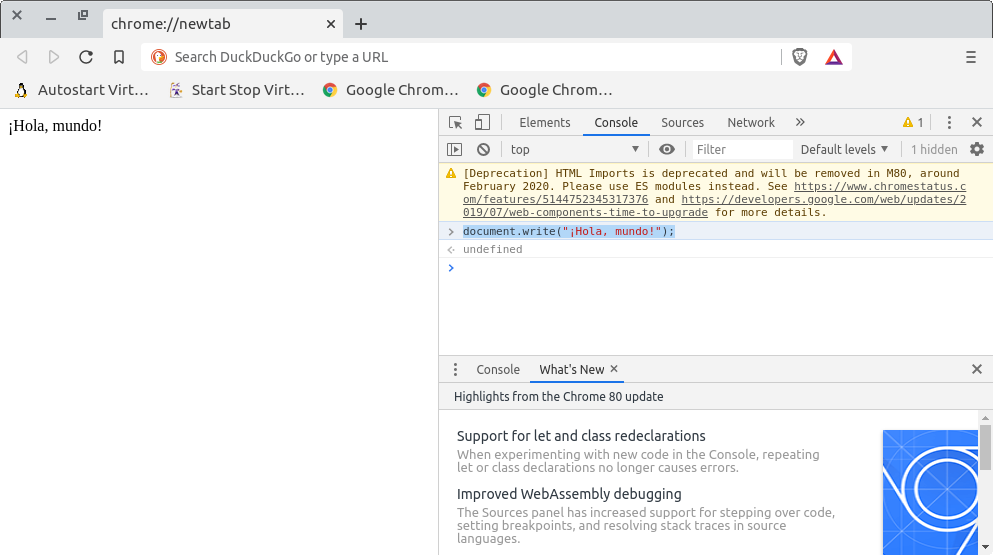The image size is (993, 555).
Task: Clear console with the clear icon
Action: click(483, 150)
